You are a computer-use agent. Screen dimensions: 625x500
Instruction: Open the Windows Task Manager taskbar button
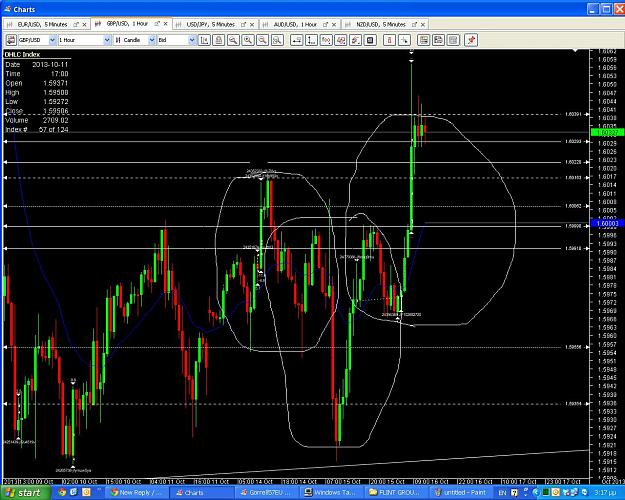pyautogui.click(x=331, y=492)
